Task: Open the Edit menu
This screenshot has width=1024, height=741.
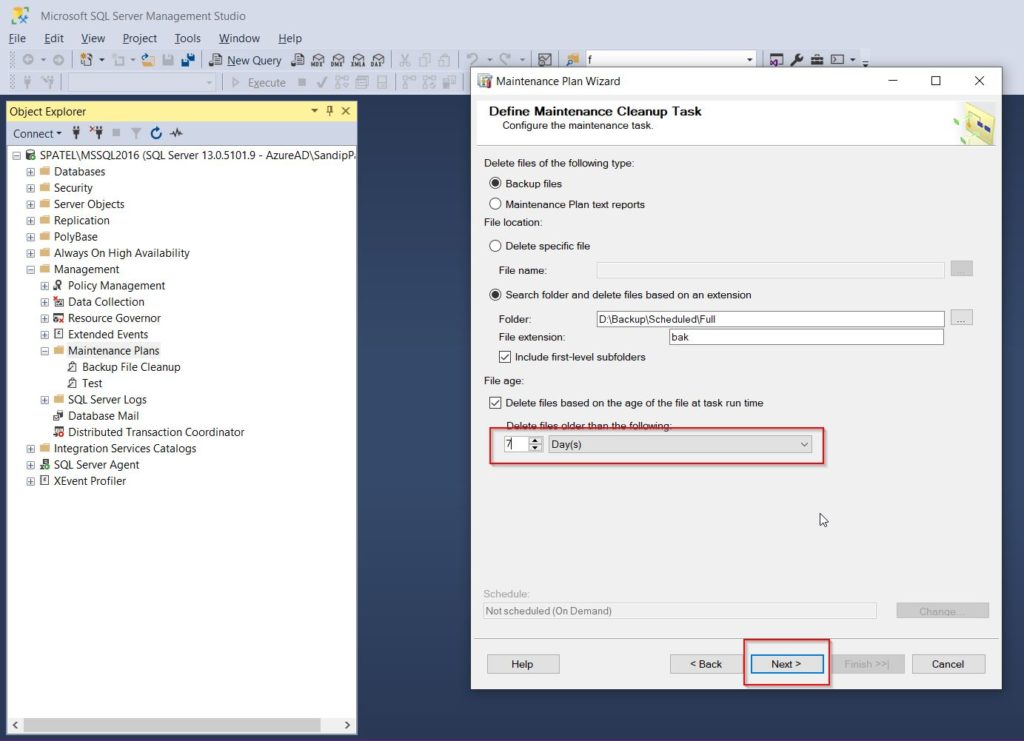Action: [x=54, y=39]
